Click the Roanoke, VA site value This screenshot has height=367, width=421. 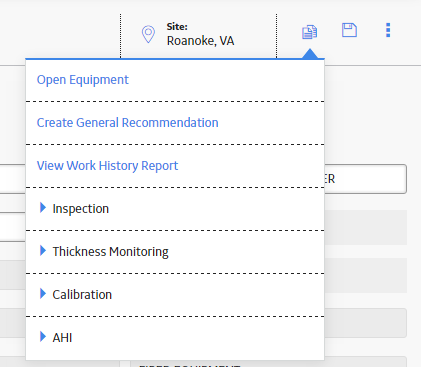200,41
